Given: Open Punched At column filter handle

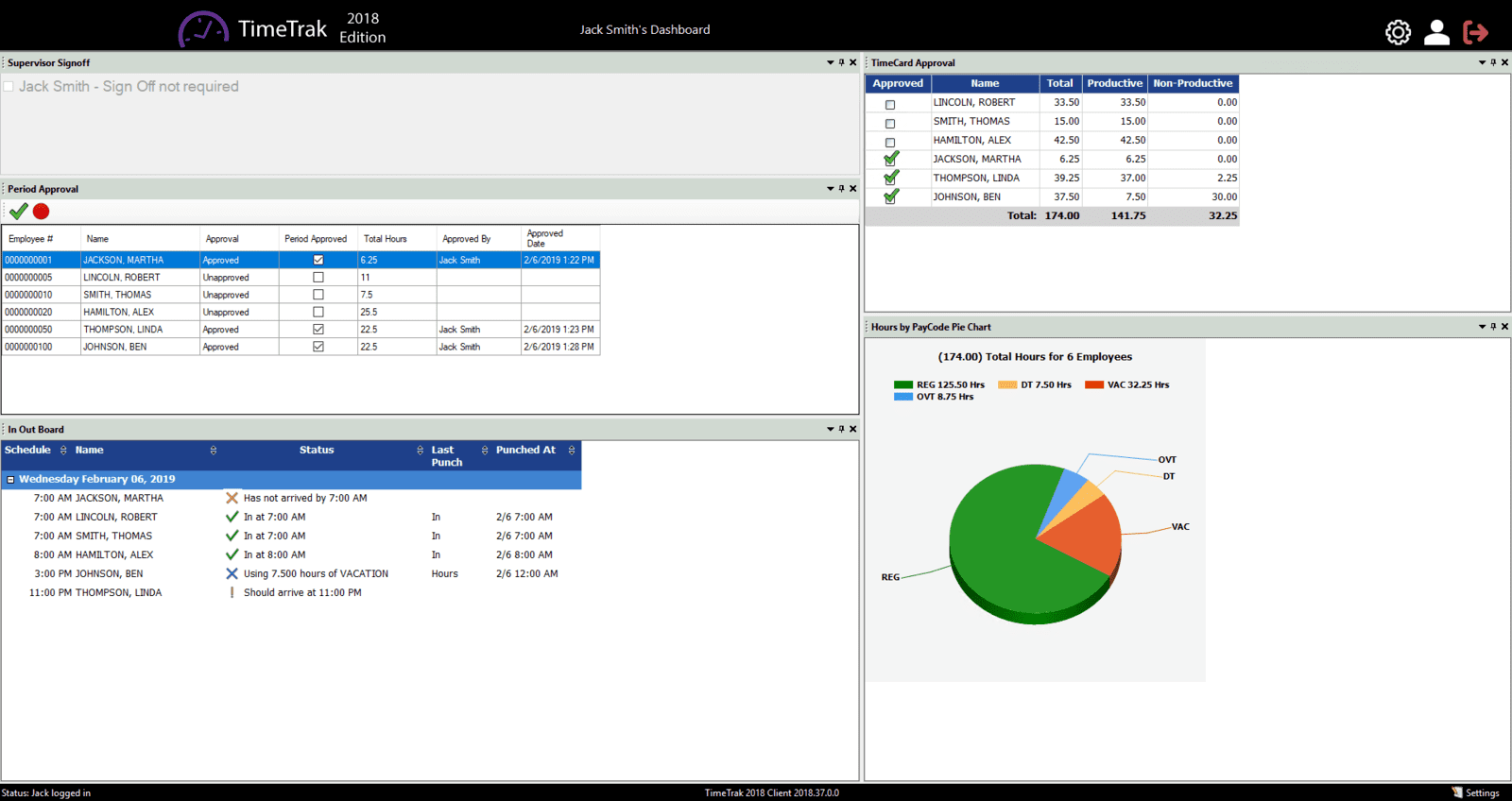Looking at the screenshot, I should point(572,451).
